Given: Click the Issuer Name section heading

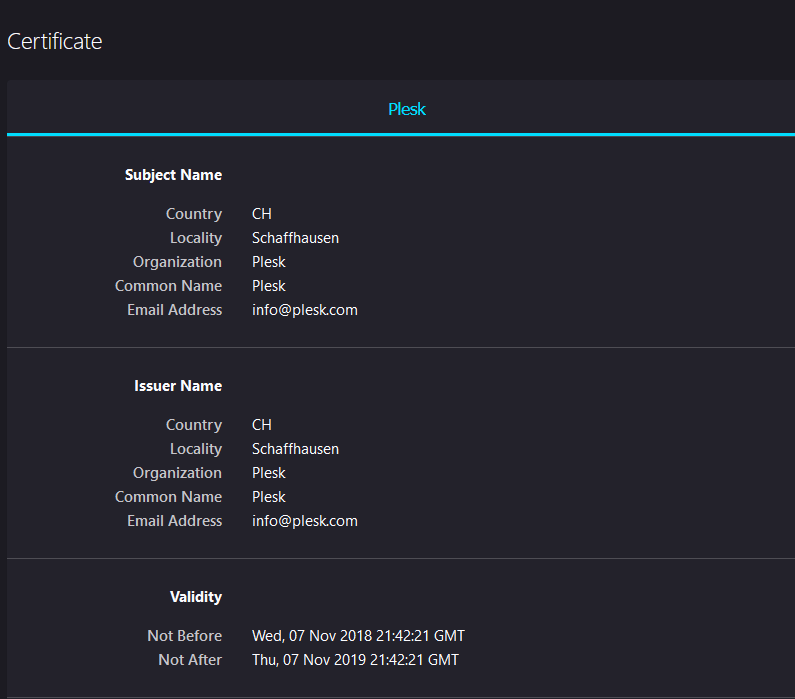Looking at the screenshot, I should tap(178, 386).
